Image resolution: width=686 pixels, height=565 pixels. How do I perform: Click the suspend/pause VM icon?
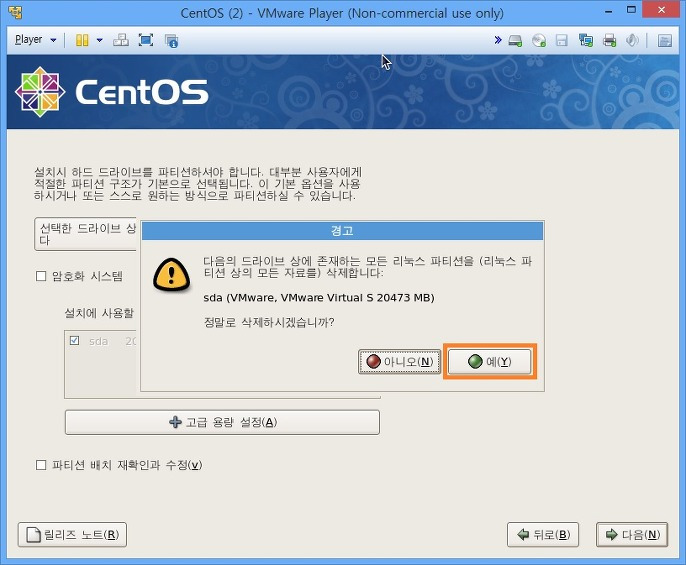click(x=82, y=40)
